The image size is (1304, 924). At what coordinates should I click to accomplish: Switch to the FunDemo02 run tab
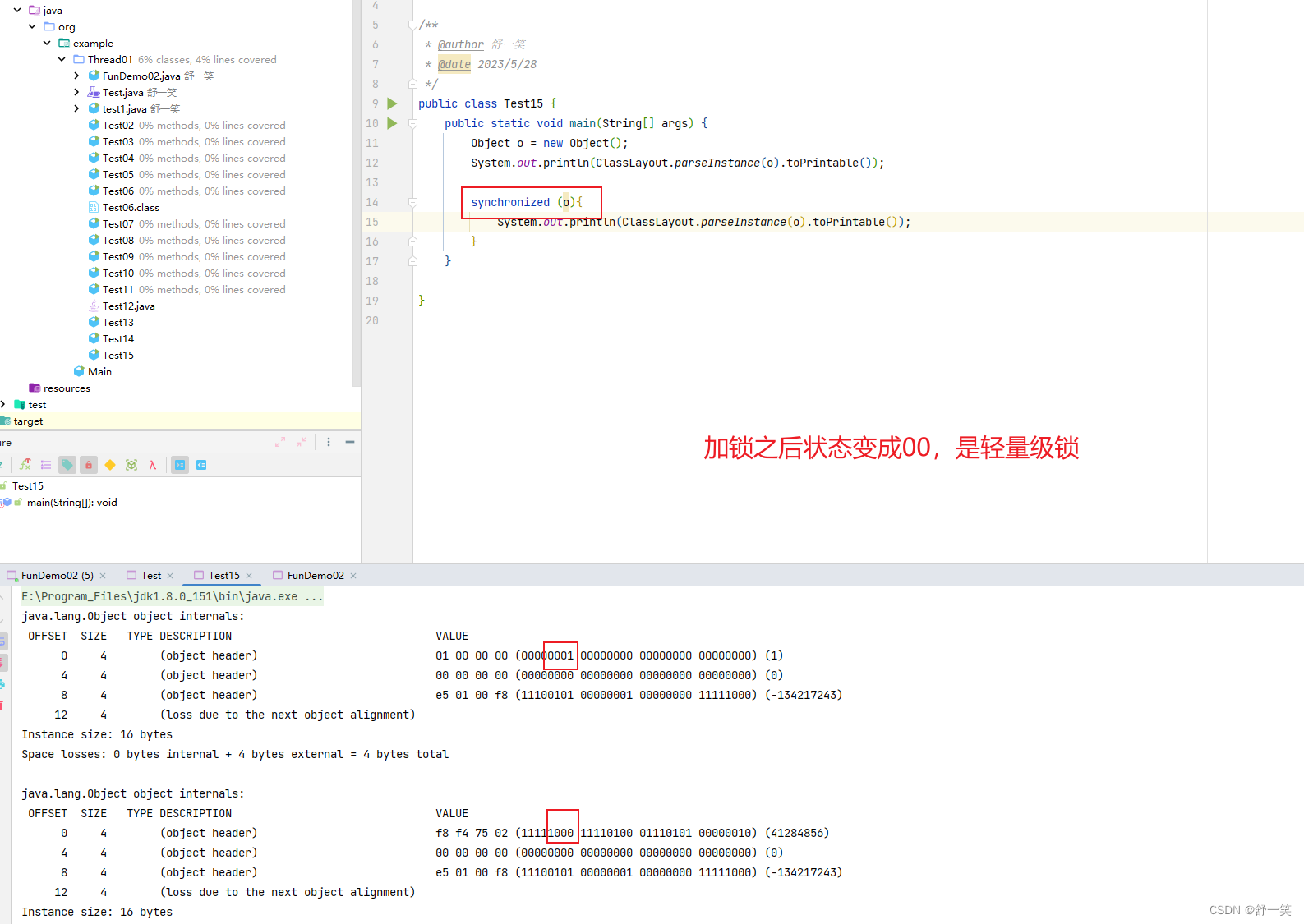point(316,575)
